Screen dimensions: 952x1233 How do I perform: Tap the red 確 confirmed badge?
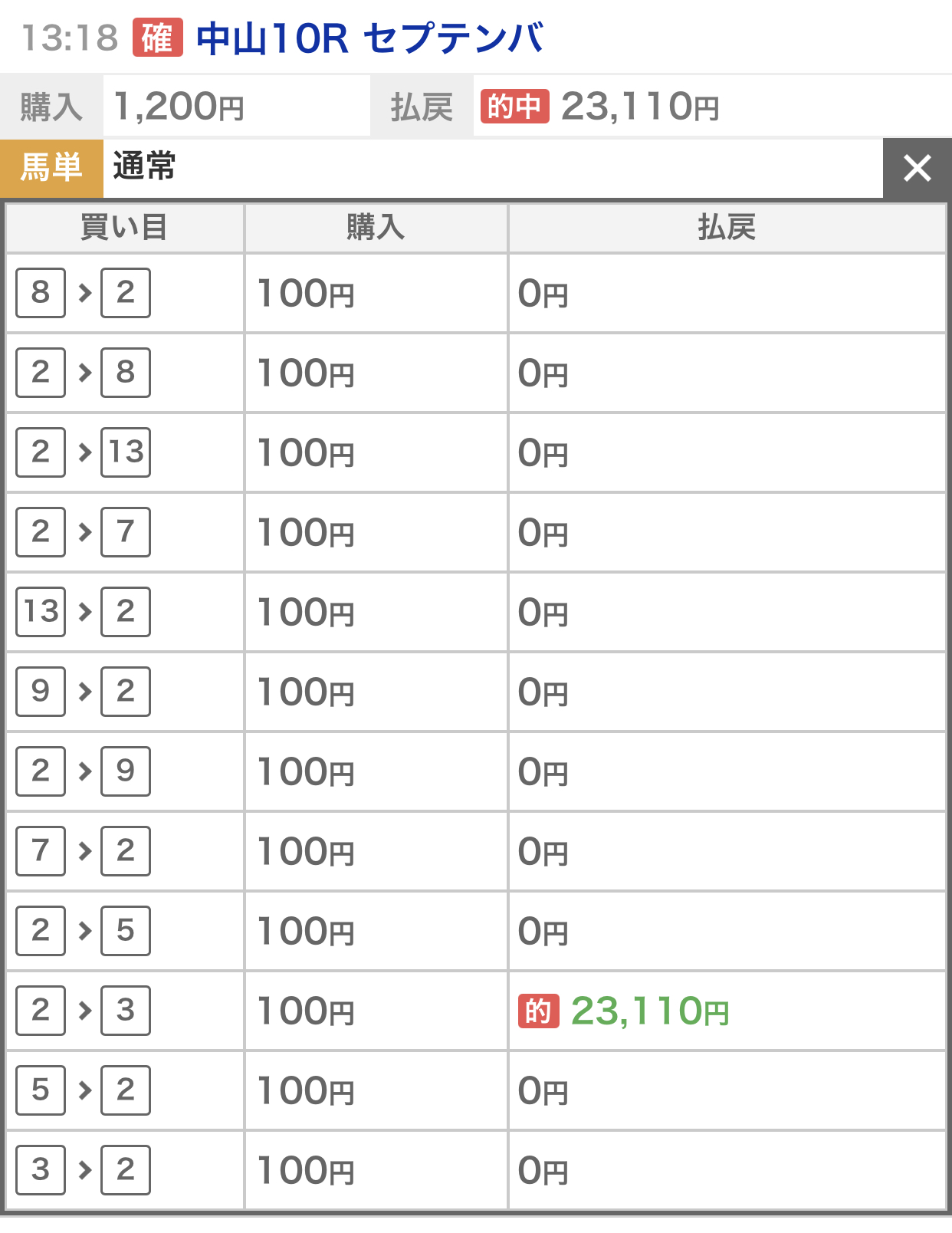click(157, 38)
